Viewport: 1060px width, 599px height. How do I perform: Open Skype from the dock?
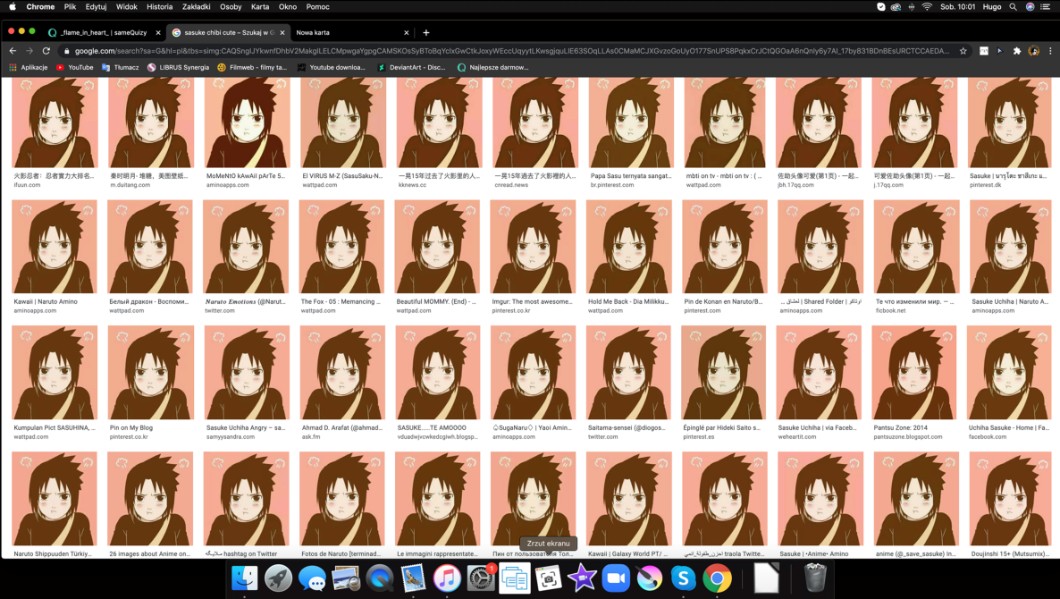pyautogui.click(x=683, y=578)
